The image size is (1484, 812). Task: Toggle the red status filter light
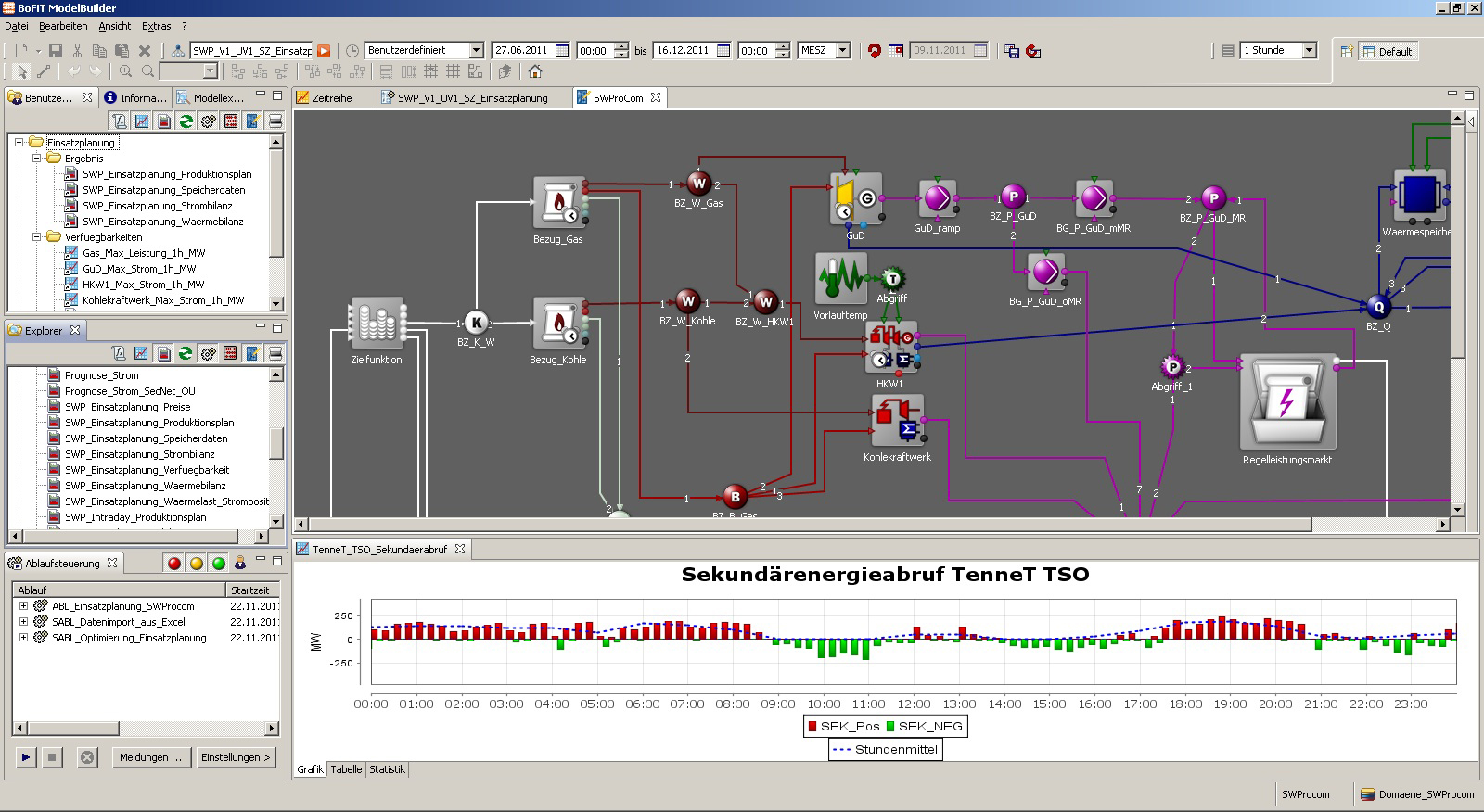[x=173, y=563]
